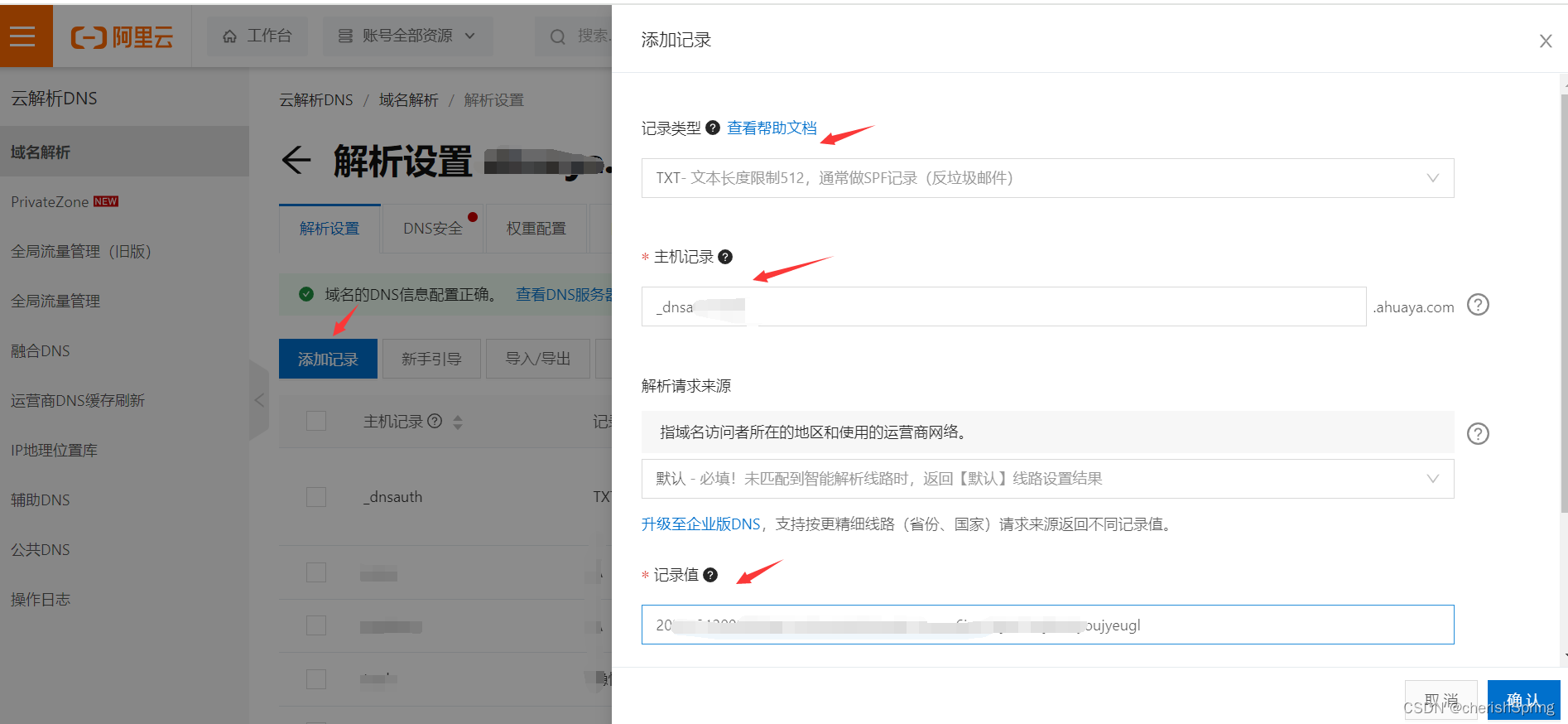Switch to the DNS安全 tab
Screen dimensions: 1568x724
click(x=433, y=229)
